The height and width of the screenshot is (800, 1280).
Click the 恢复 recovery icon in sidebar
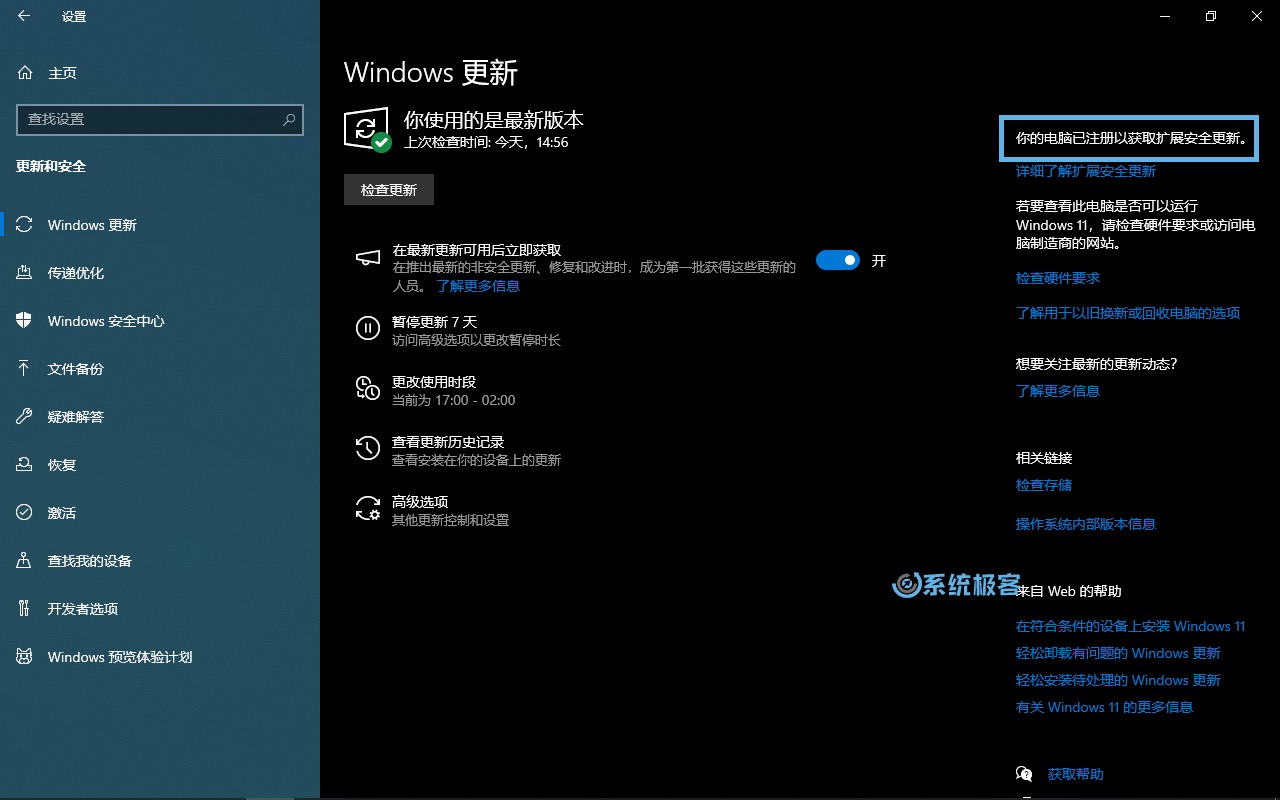pyautogui.click(x=25, y=465)
